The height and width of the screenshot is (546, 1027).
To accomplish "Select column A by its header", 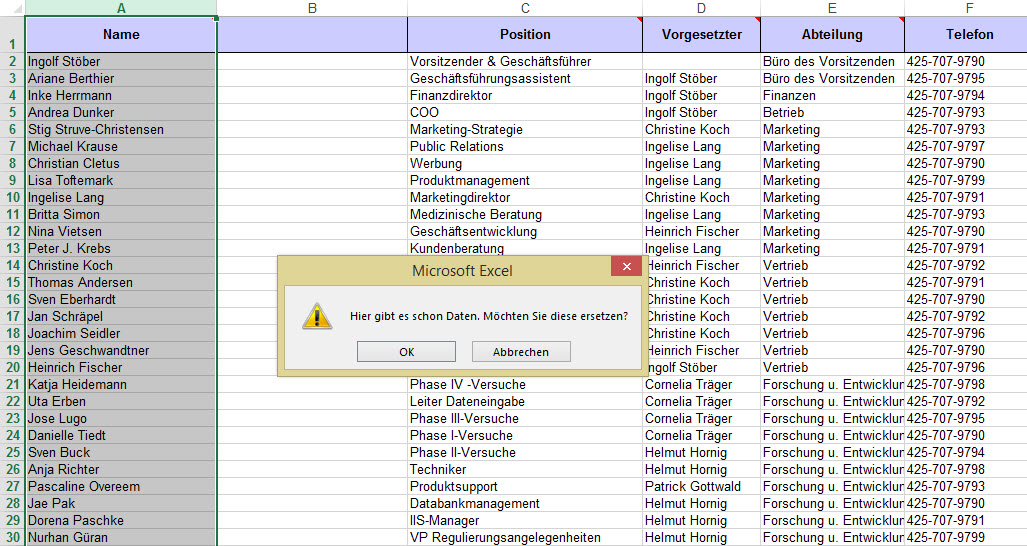I will point(120,8).
